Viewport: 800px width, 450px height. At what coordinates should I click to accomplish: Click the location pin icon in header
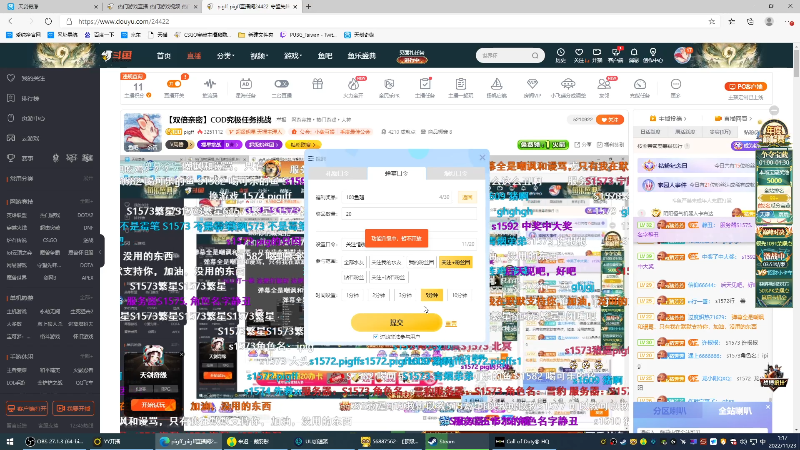pos(653,52)
